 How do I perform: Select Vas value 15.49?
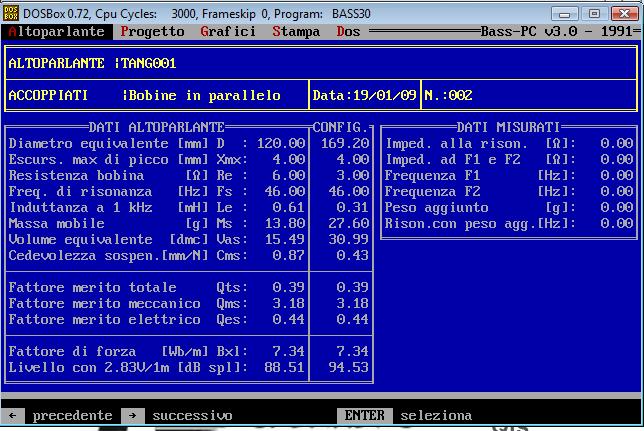pyautogui.click(x=285, y=240)
